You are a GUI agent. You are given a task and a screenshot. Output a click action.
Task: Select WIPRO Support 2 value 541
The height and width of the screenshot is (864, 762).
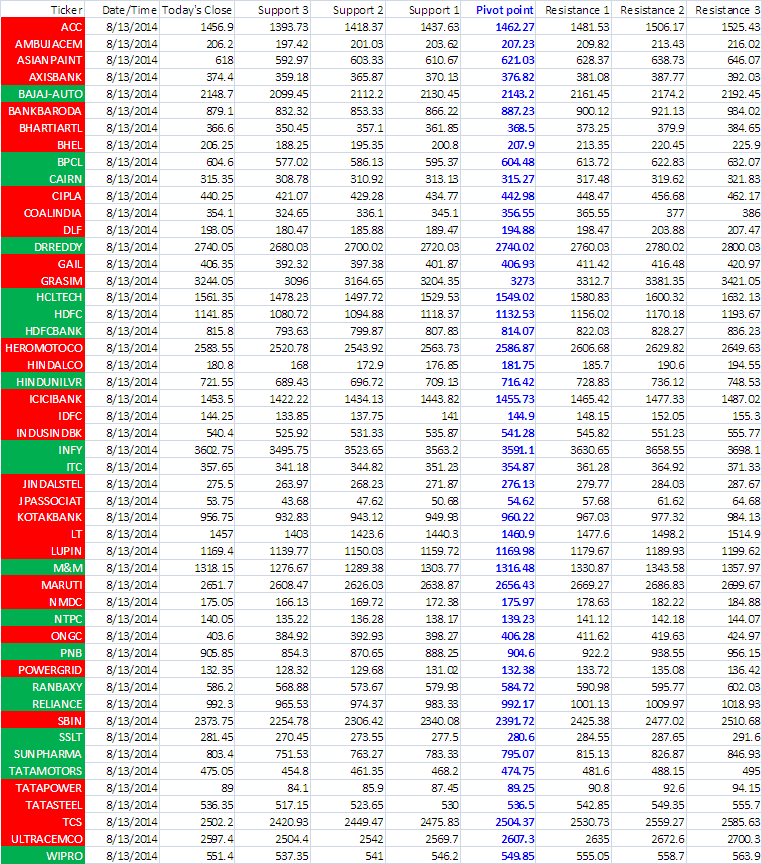point(374,857)
